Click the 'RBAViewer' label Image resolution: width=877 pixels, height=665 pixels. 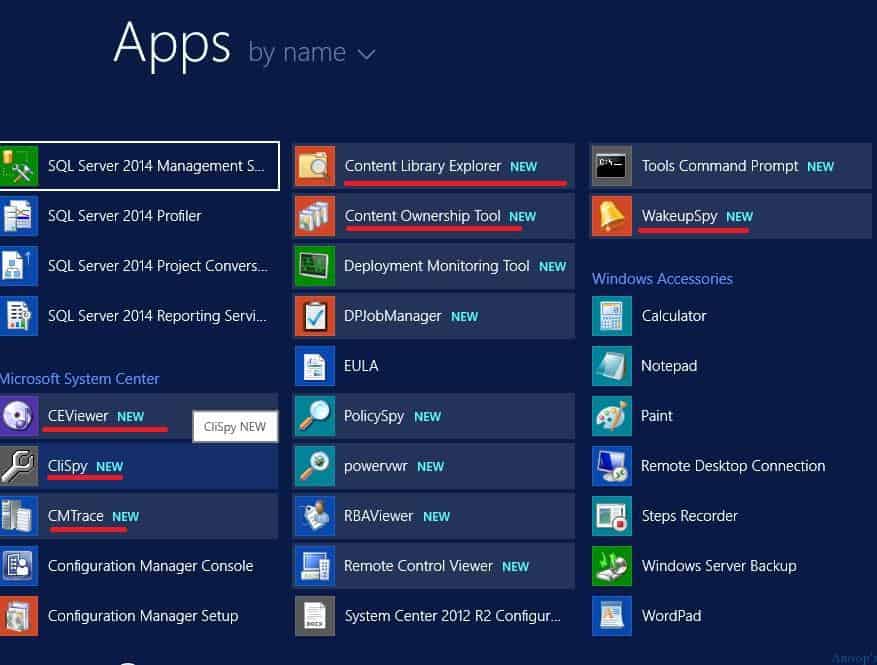coord(379,516)
